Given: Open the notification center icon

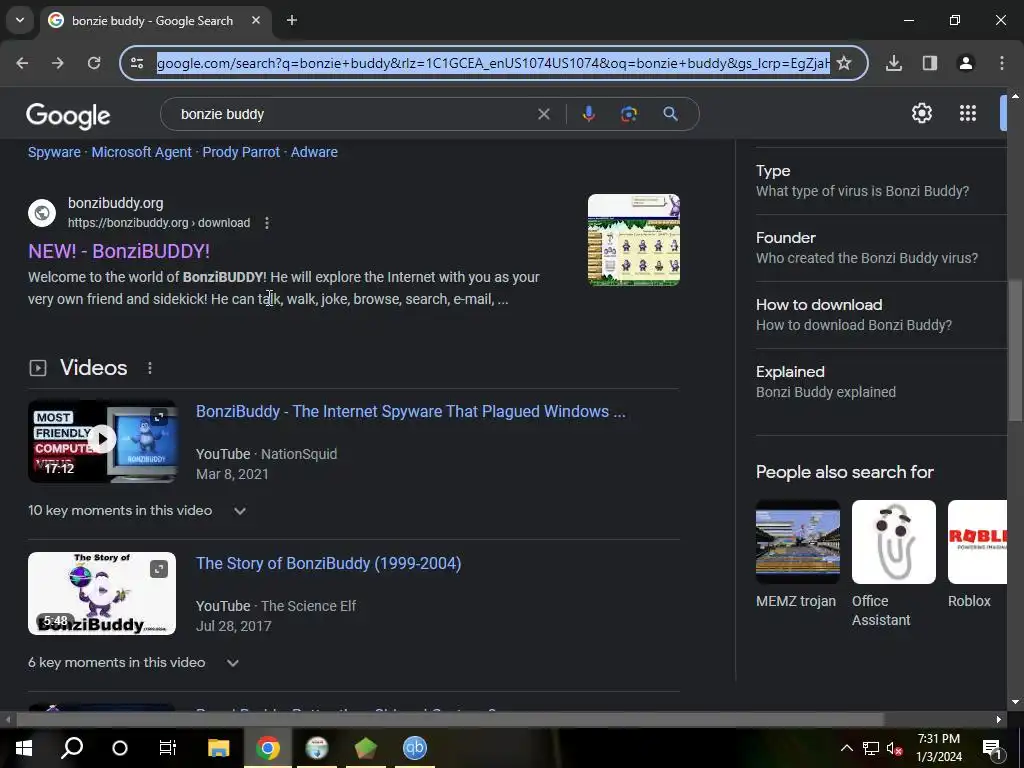Looking at the screenshot, I should [x=992, y=748].
